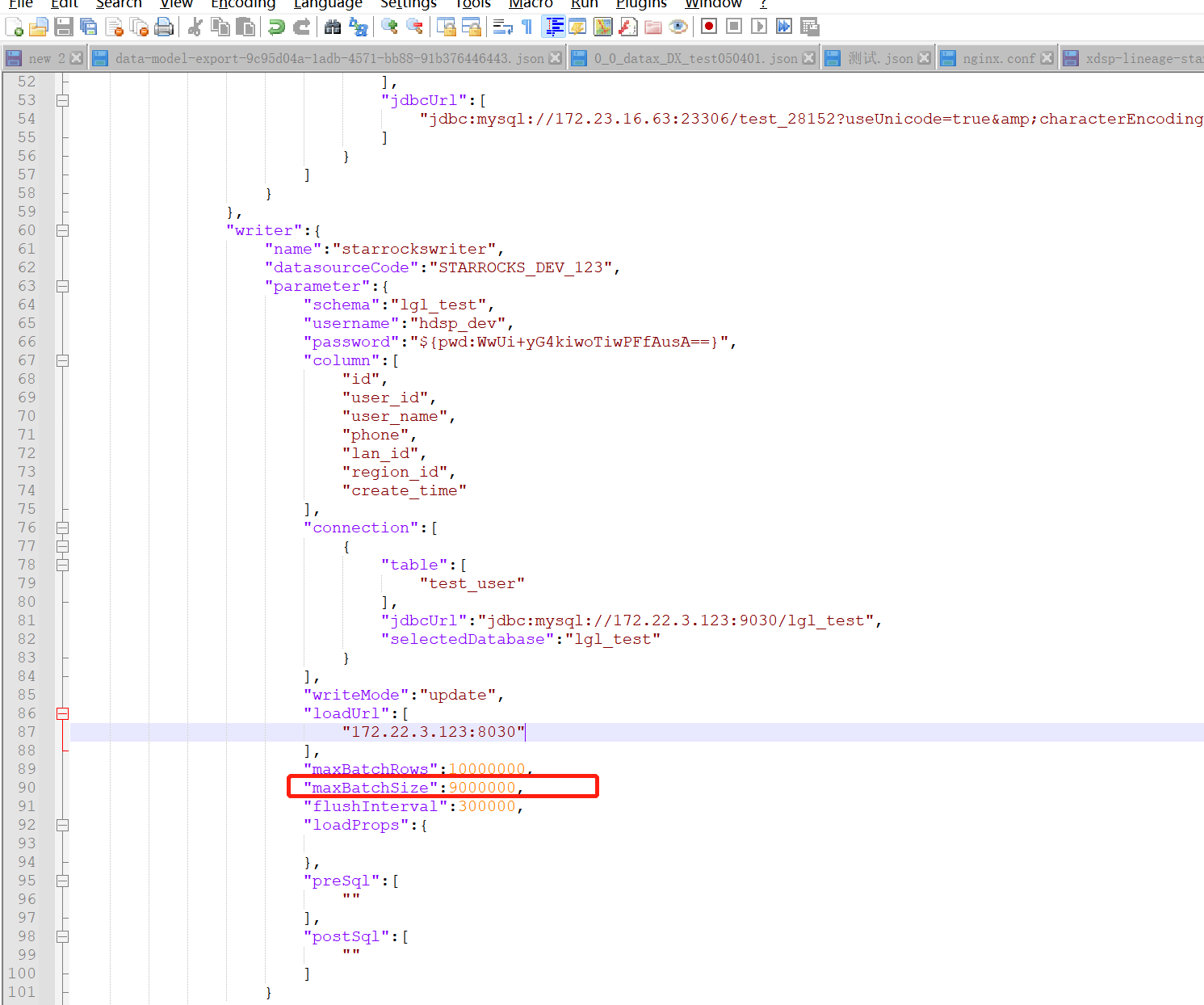
Task: Open Find using the binoculars icon
Action: coord(333,27)
